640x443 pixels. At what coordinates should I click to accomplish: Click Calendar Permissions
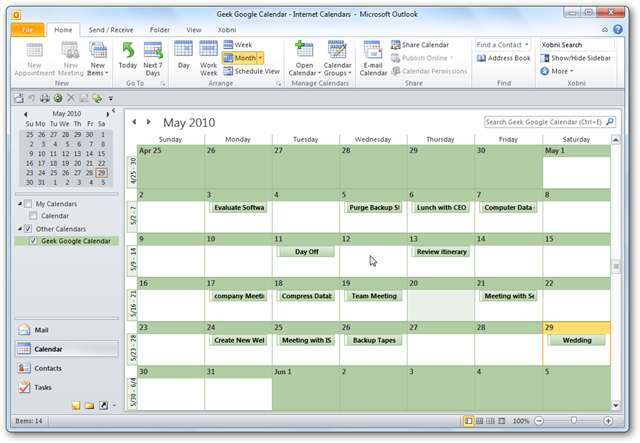429,71
